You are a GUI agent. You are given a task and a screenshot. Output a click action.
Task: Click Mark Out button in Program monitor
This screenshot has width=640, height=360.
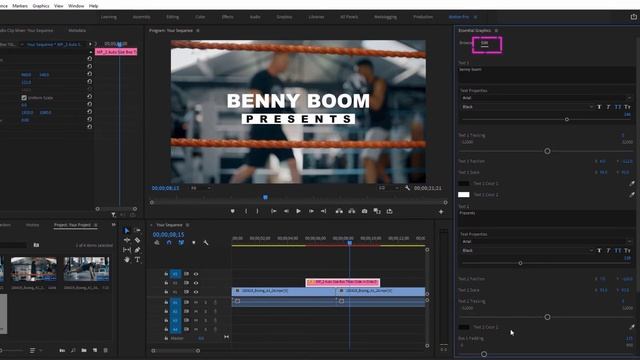tap(257, 211)
